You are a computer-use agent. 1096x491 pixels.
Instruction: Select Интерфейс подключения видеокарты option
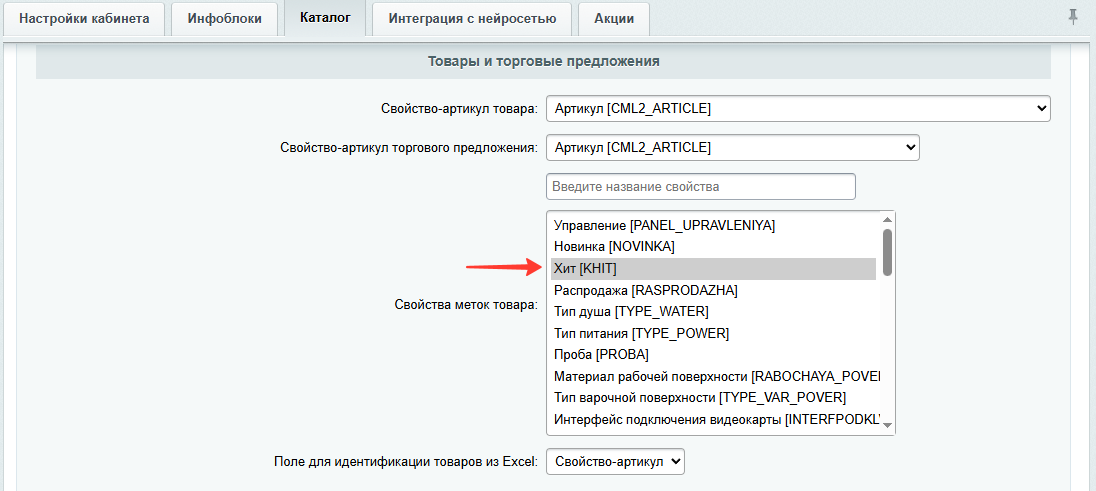714,420
